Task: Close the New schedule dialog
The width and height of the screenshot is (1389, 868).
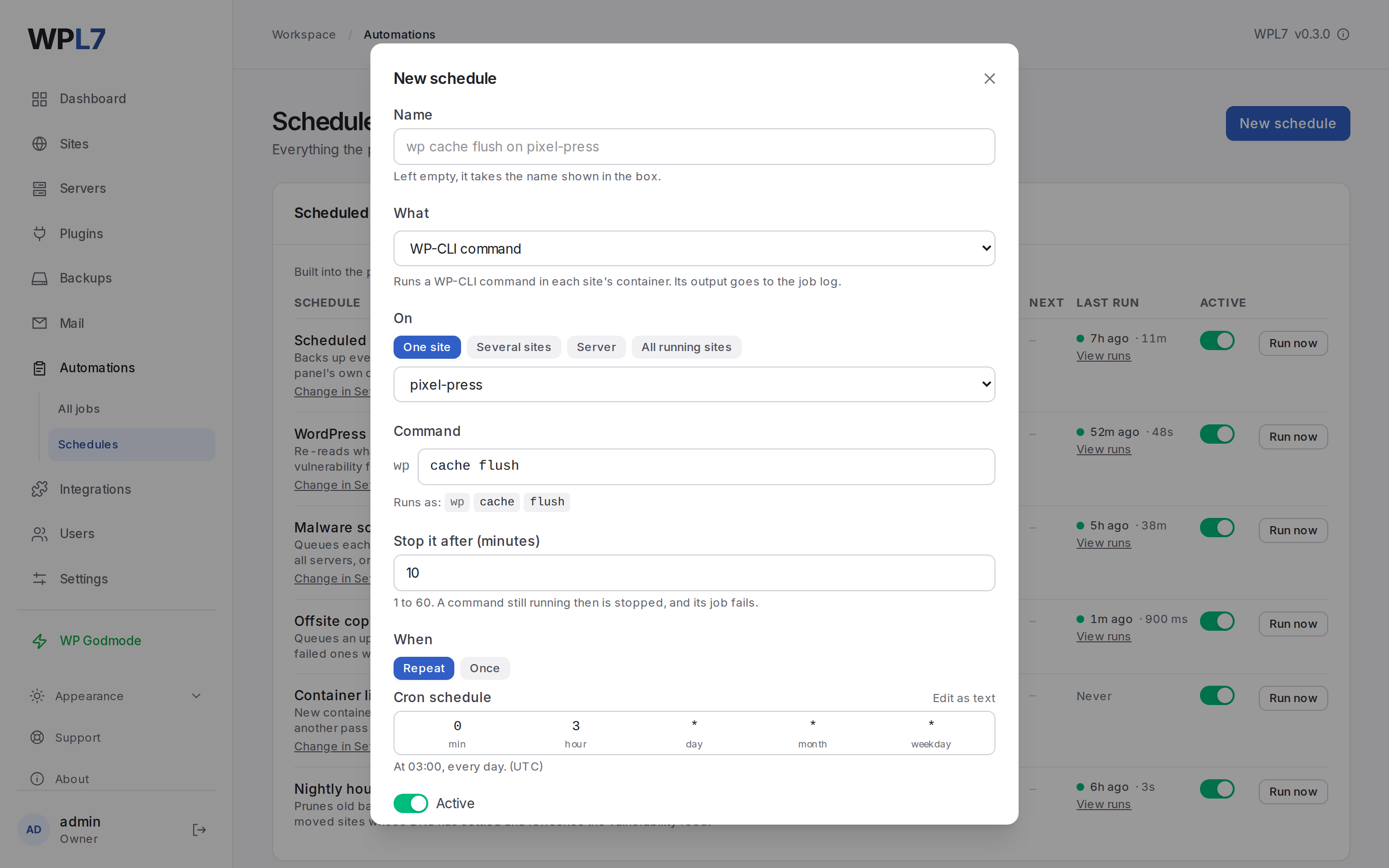Action: point(990,79)
